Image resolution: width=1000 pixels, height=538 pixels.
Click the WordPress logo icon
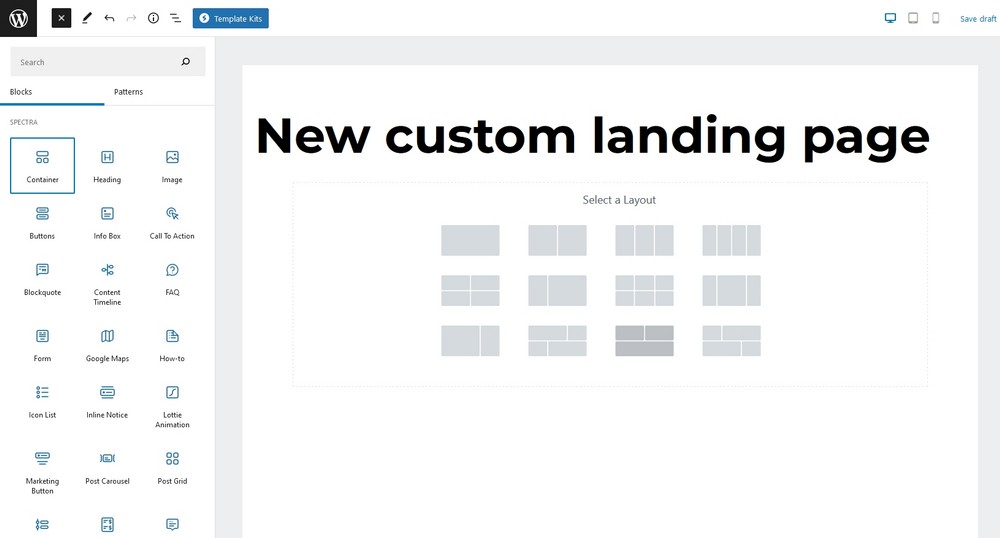coord(18,18)
